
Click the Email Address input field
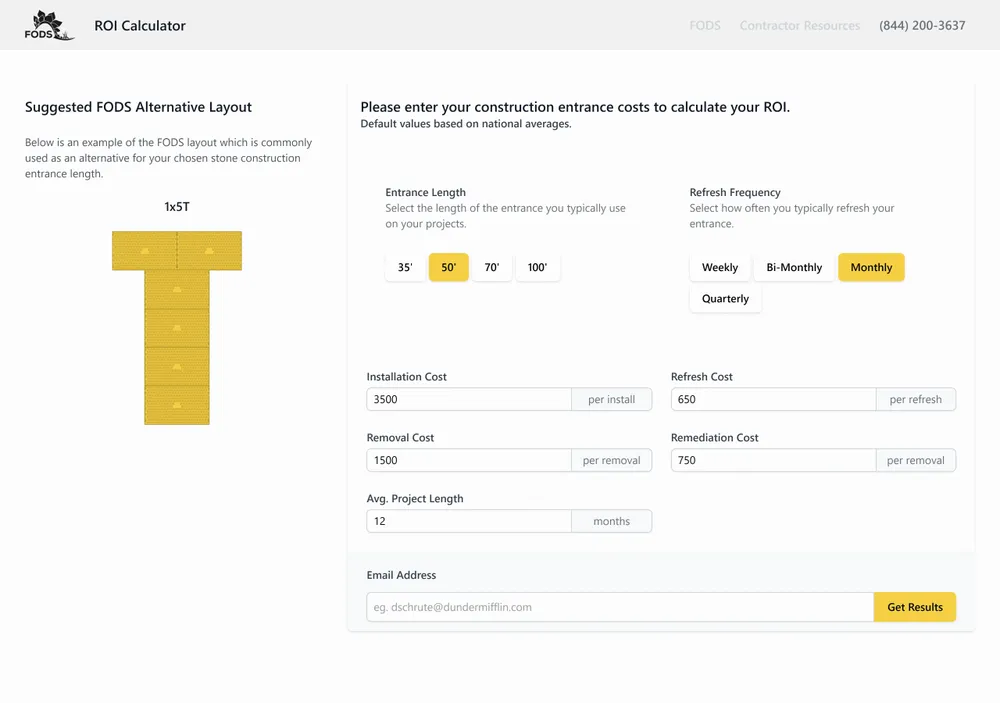pos(620,607)
